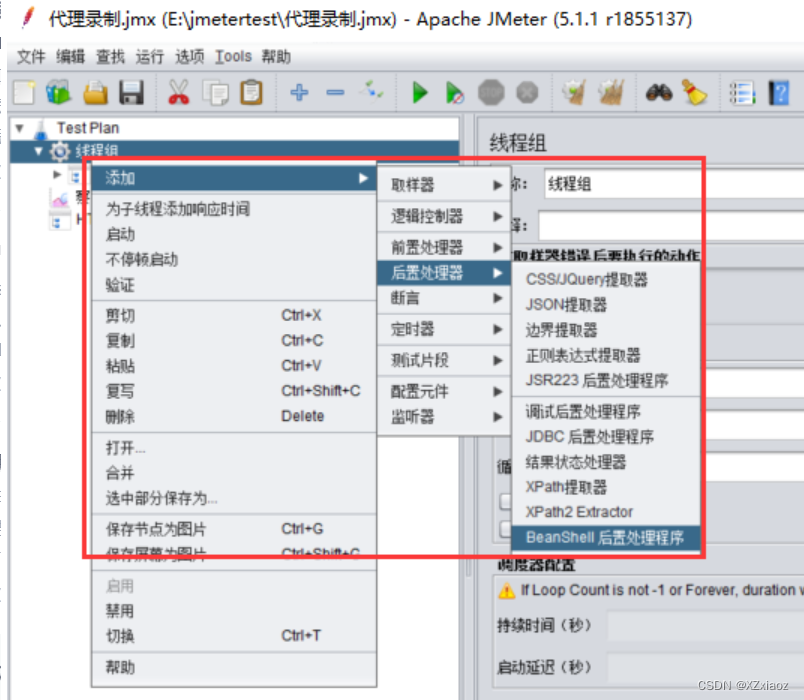Expand the child node under 线程组
The width and height of the screenshot is (804, 700).
57,174
